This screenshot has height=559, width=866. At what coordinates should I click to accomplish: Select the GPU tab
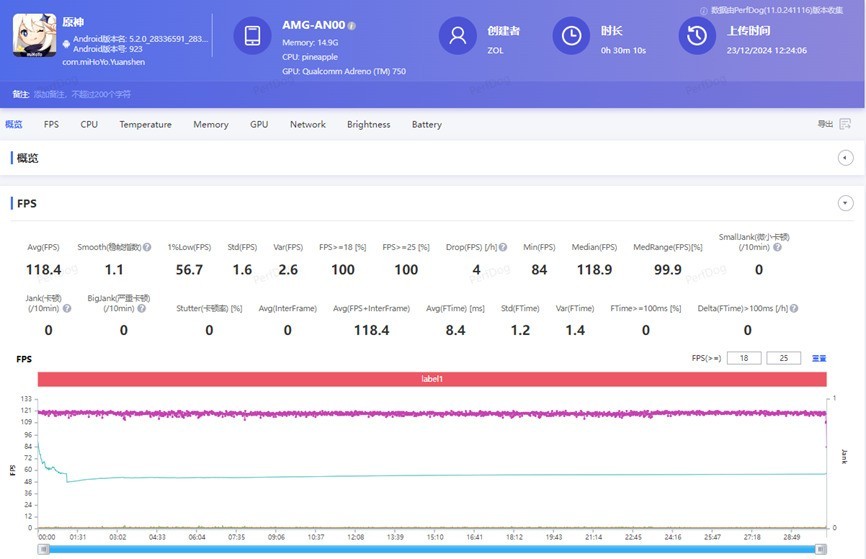click(x=259, y=125)
